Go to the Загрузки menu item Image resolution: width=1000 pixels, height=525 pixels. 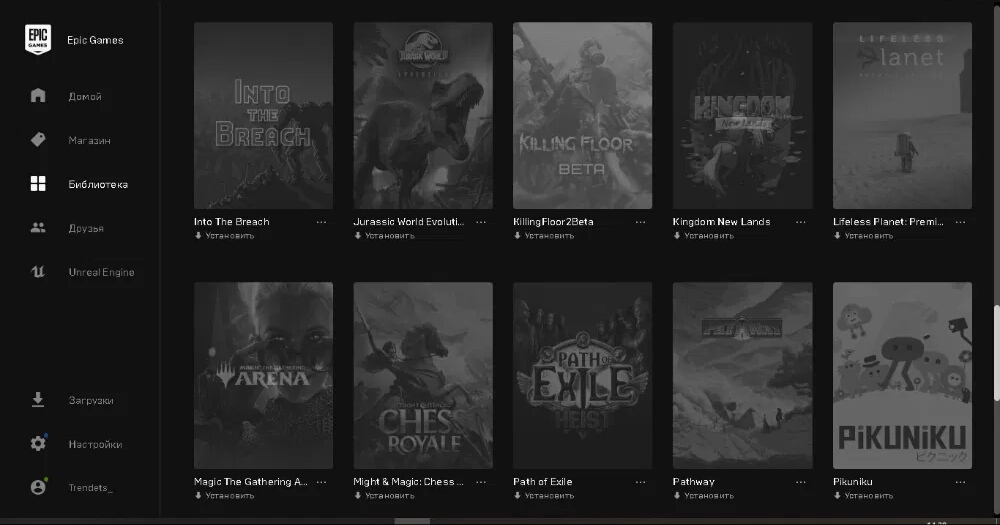(91, 401)
